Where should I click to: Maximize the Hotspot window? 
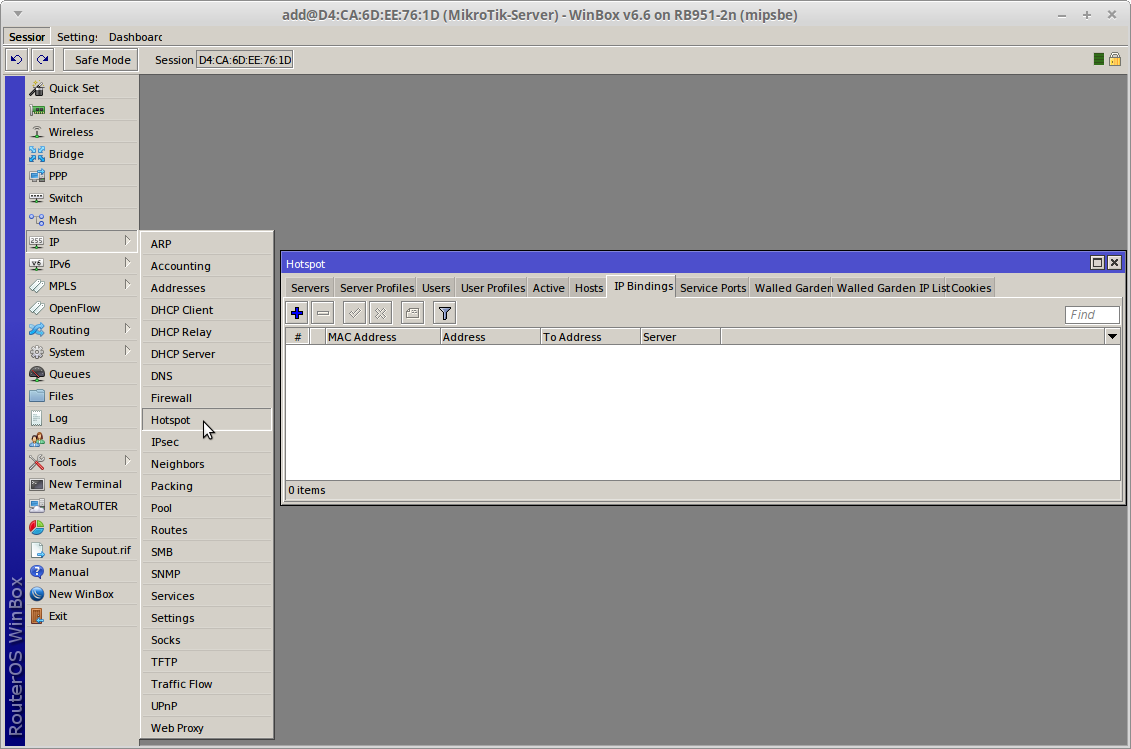pos(1097,263)
